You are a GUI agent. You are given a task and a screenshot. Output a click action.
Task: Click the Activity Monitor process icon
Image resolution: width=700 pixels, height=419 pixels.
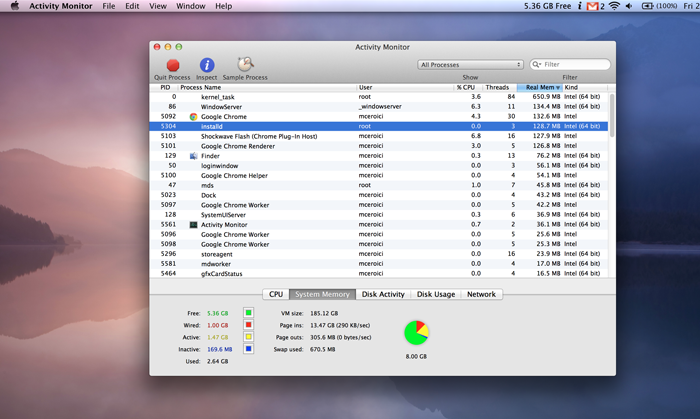[193, 224]
